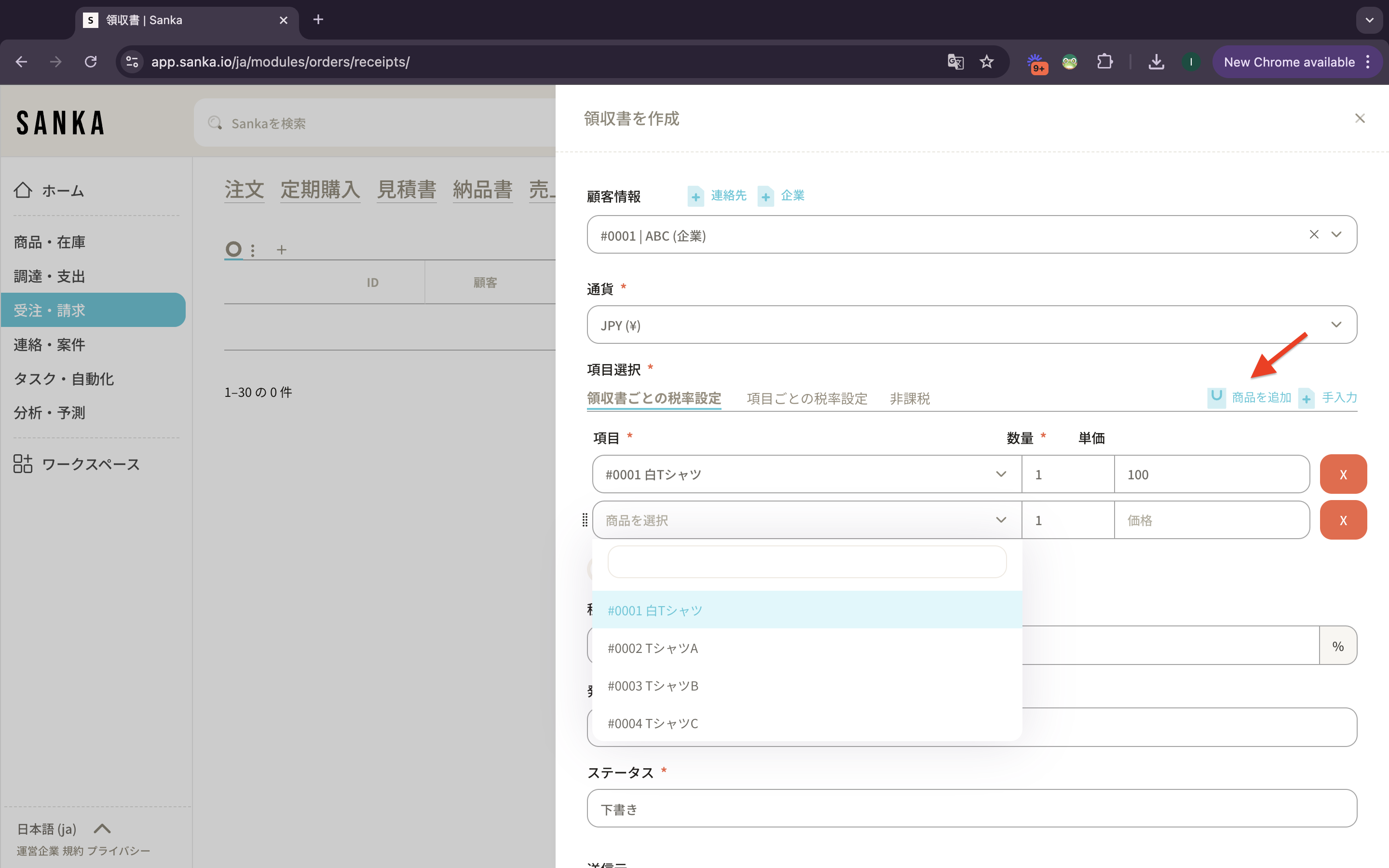The height and width of the screenshot is (868, 1389).
Task: Click the 手入力 manual entry plus icon
Action: coord(1307,398)
